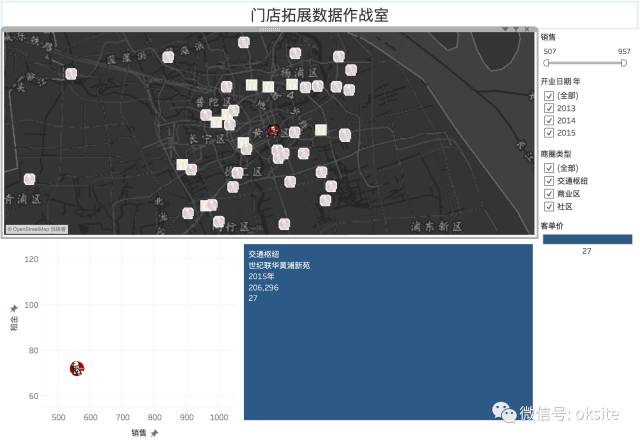
Task: Uncheck the 社区 checkbox
Action: point(549,206)
